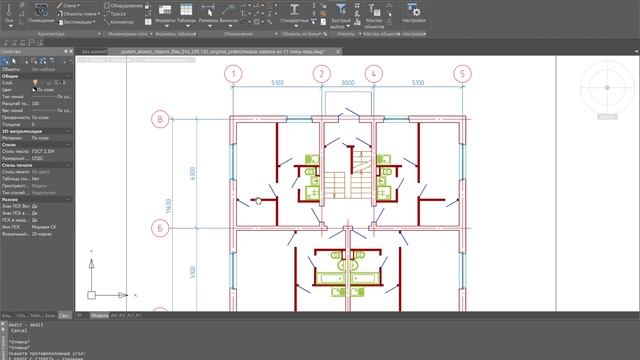
Task: Click the Быстрый выбор filter funnel icon
Action: (341, 9)
